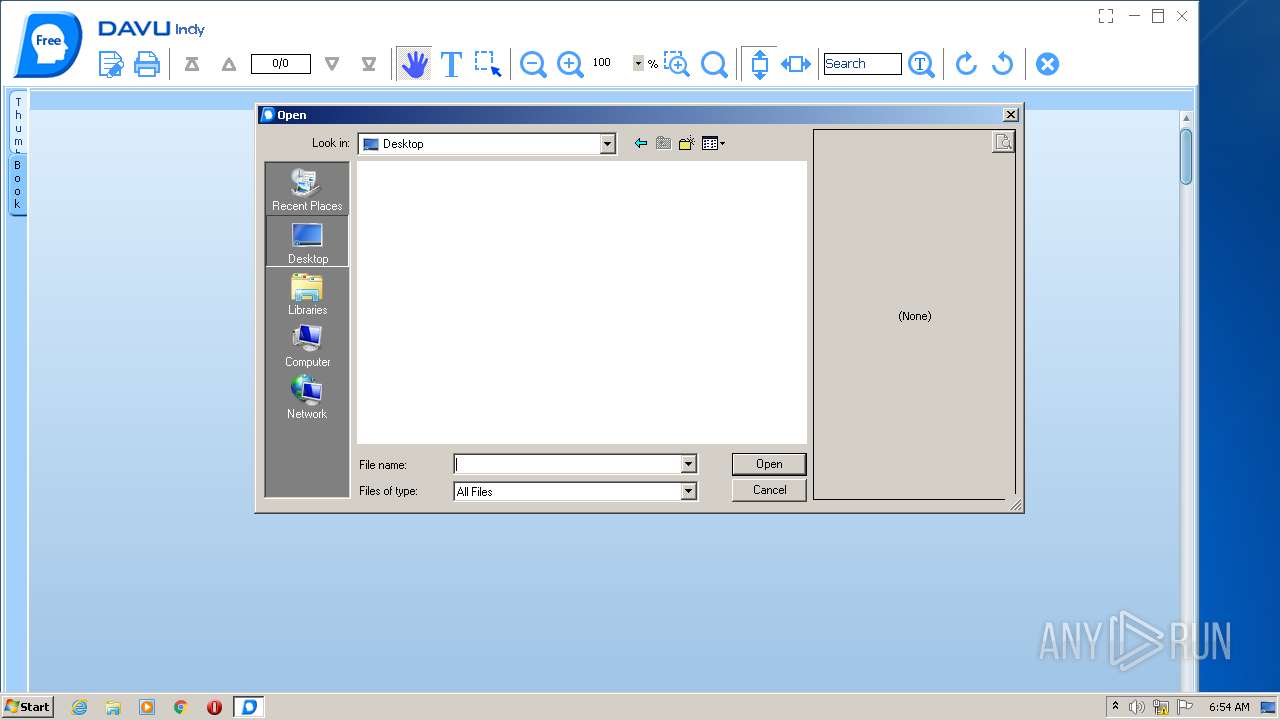The width and height of the screenshot is (1280, 720).
Task: Close the Open dialog
Action: 1011,115
